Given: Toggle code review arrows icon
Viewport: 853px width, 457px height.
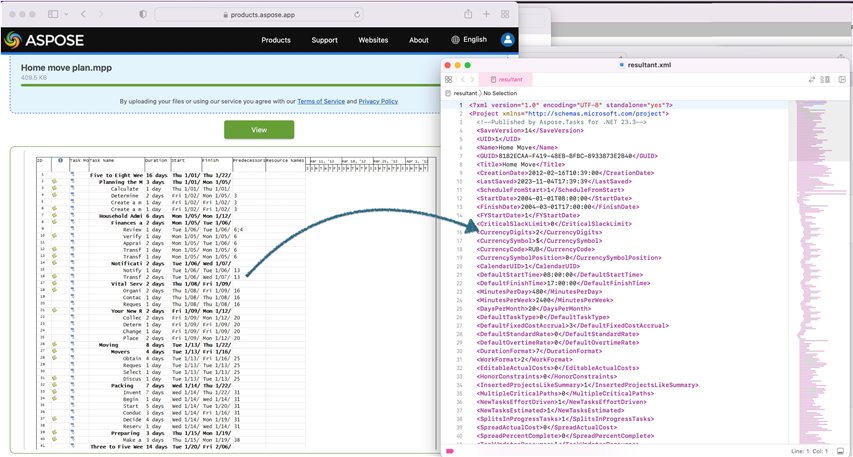Looking at the screenshot, I should point(812,79).
